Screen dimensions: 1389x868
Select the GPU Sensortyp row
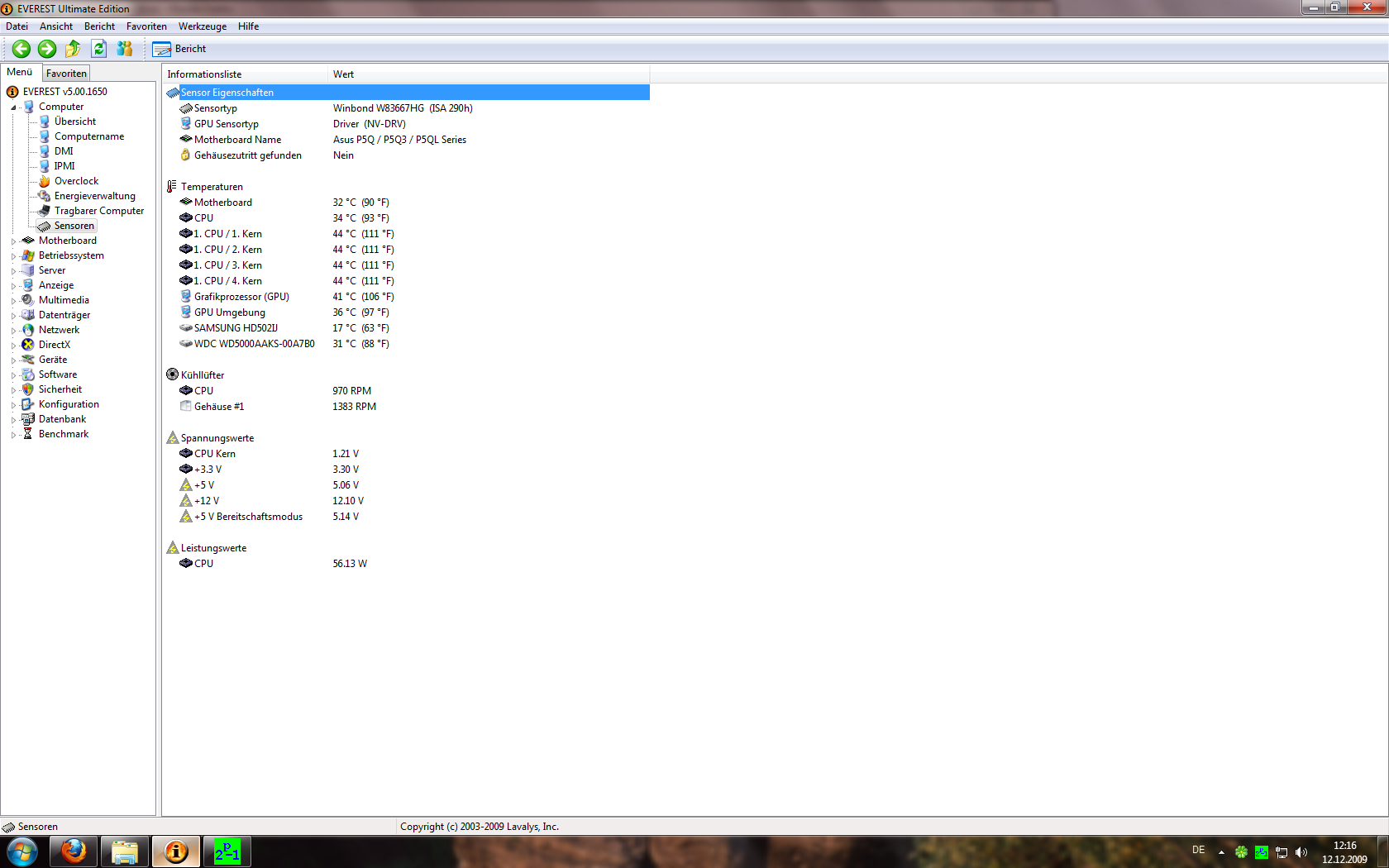tap(408, 124)
